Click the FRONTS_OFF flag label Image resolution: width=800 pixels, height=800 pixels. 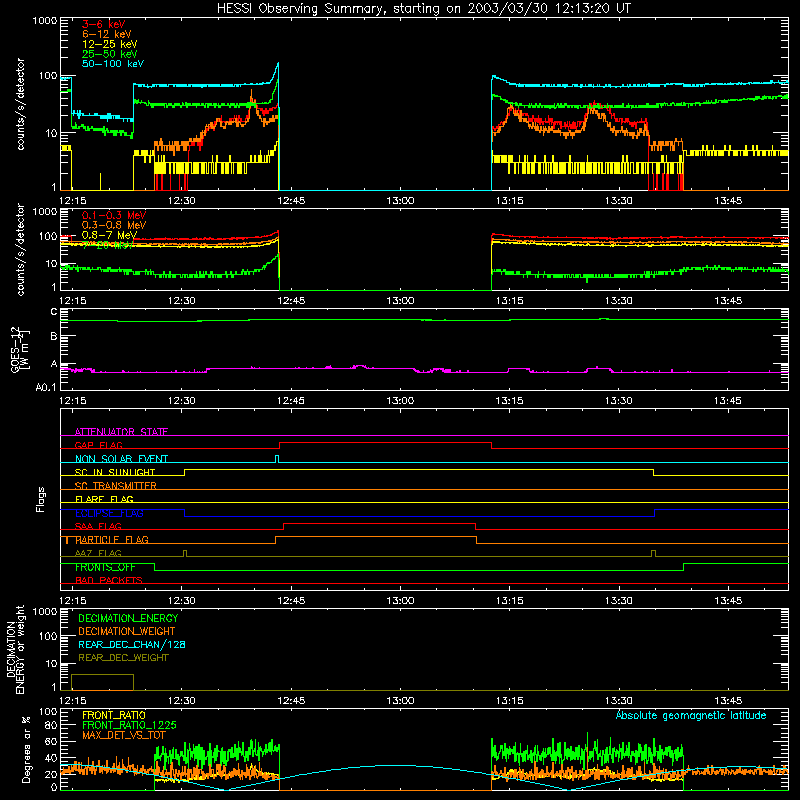(x=105, y=567)
